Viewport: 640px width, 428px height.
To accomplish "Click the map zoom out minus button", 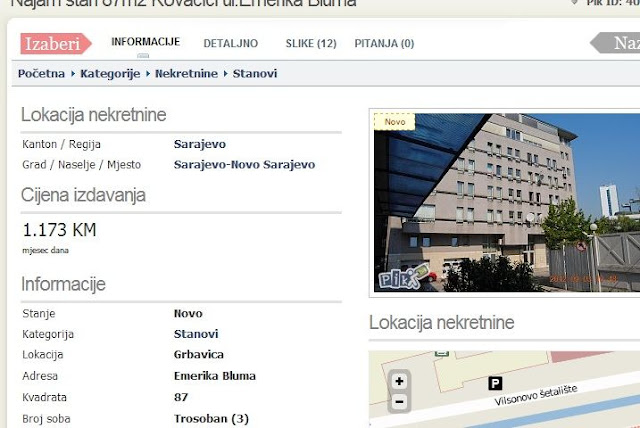I will tap(399, 402).
